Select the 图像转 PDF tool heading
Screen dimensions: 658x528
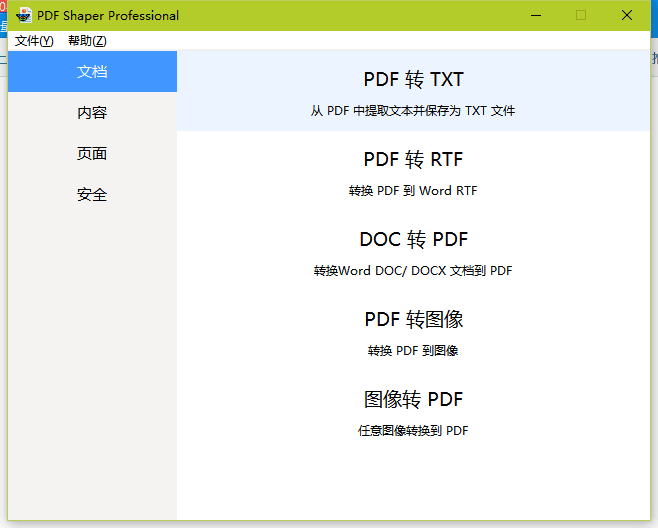(x=413, y=400)
